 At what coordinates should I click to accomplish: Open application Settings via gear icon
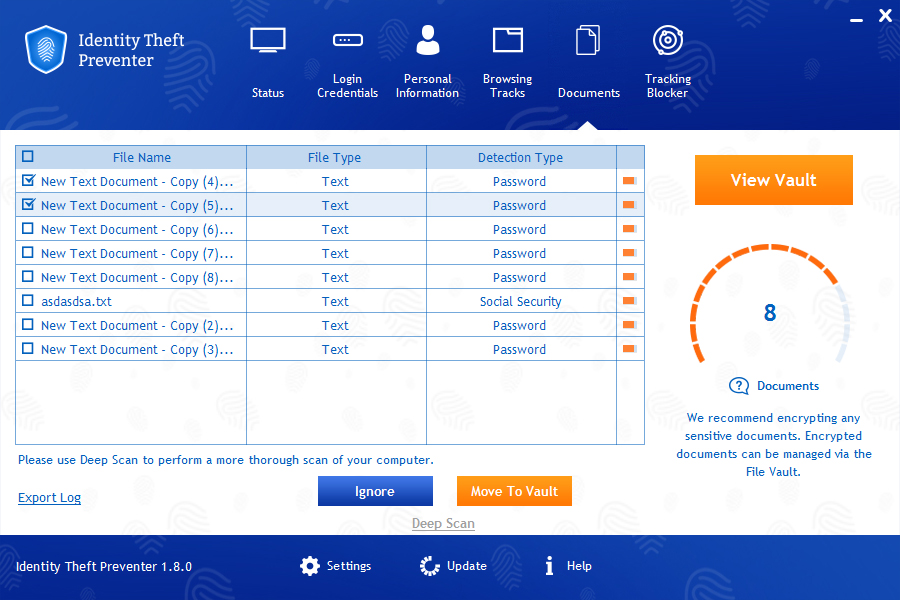click(310, 566)
